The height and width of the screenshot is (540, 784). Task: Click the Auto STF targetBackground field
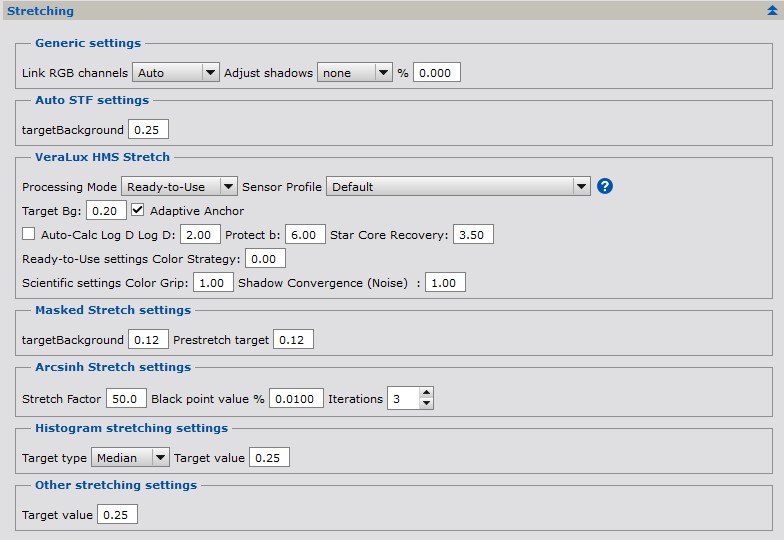[148, 130]
